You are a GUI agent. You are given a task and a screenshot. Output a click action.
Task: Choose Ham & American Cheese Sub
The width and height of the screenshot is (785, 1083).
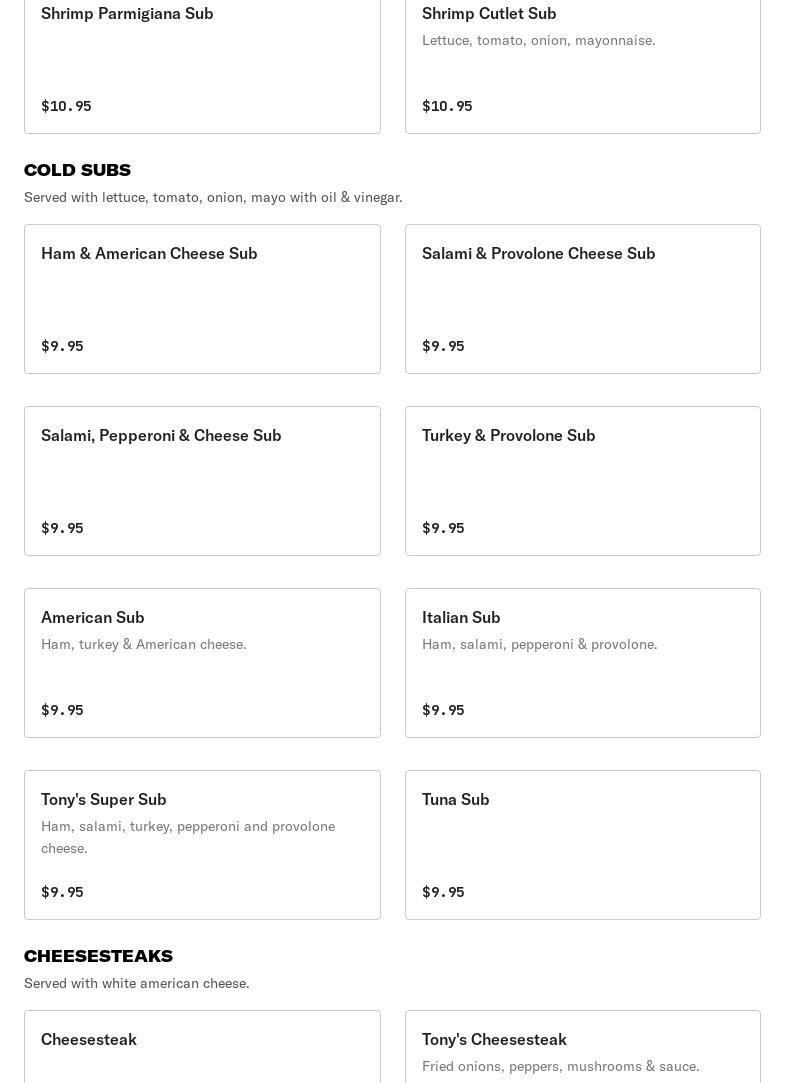click(202, 298)
